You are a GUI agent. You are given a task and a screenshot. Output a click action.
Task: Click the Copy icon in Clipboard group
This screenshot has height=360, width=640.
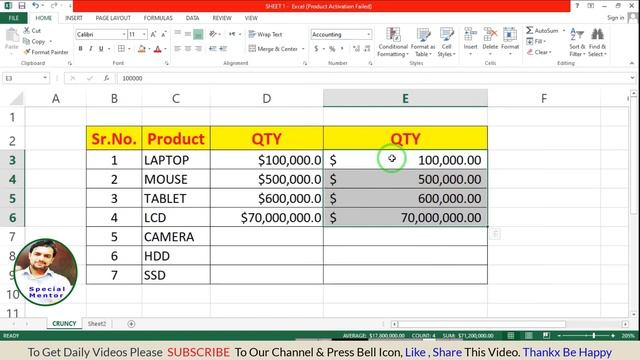click(x=27, y=41)
